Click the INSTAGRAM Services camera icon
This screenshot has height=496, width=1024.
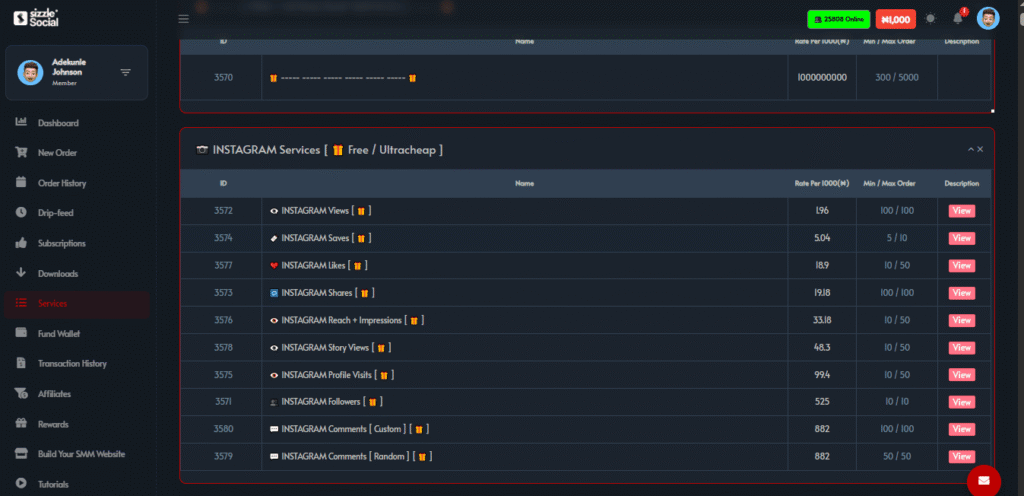[202, 150]
